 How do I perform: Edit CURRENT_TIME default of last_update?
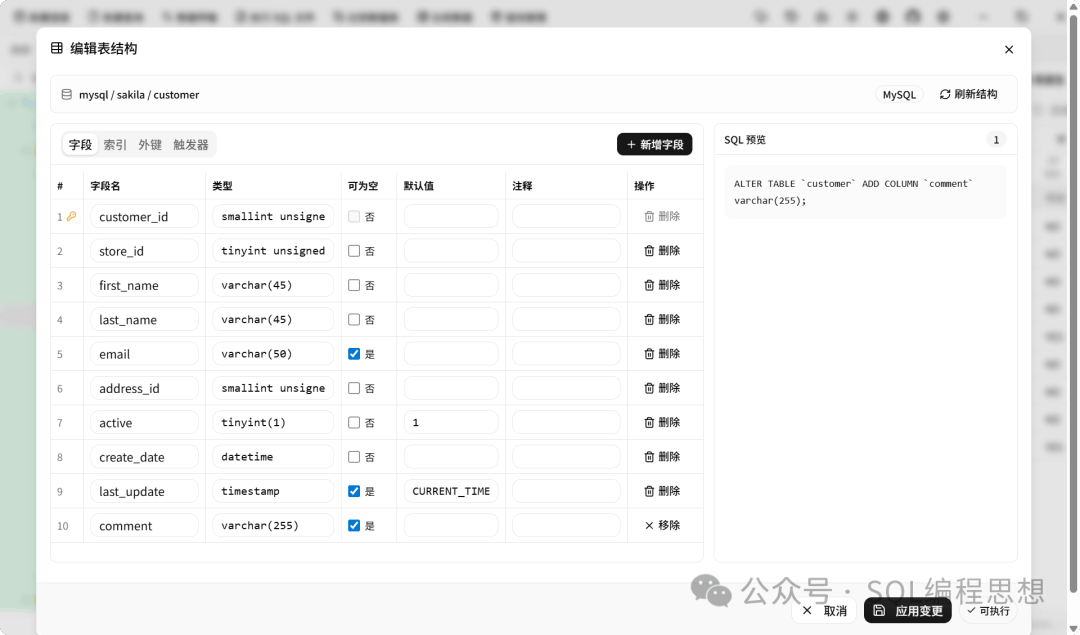[450, 491]
